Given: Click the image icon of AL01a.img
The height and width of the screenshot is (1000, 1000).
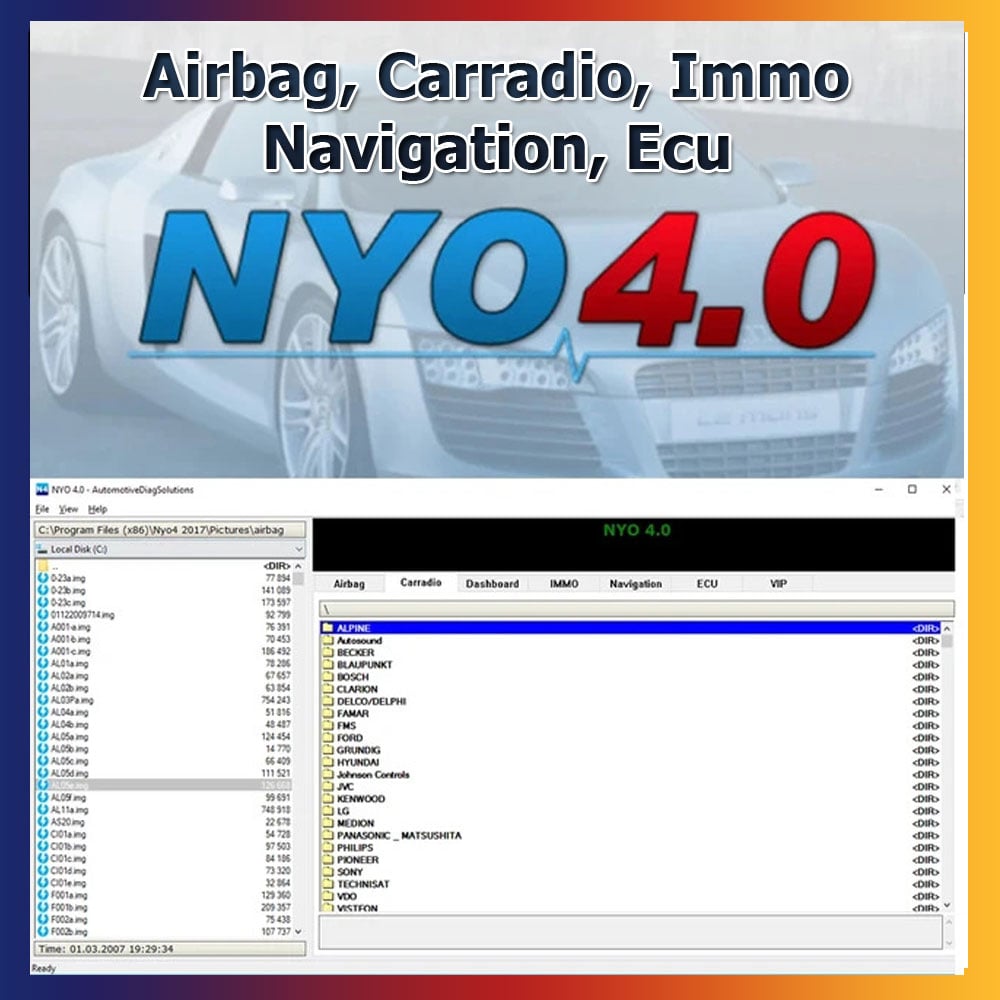Looking at the screenshot, I should point(43,663).
